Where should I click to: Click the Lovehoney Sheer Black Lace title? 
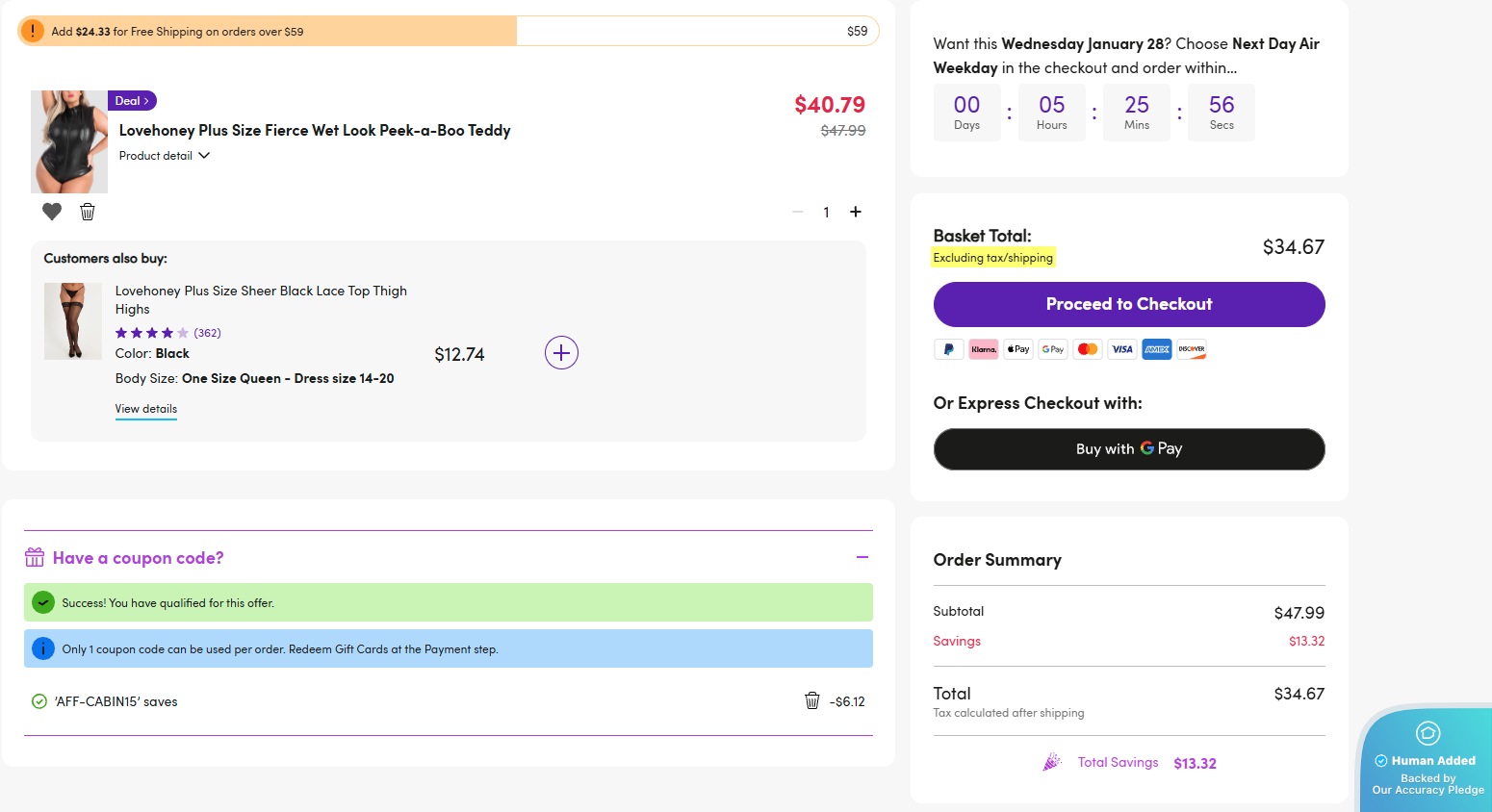pyautogui.click(x=261, y=299)
